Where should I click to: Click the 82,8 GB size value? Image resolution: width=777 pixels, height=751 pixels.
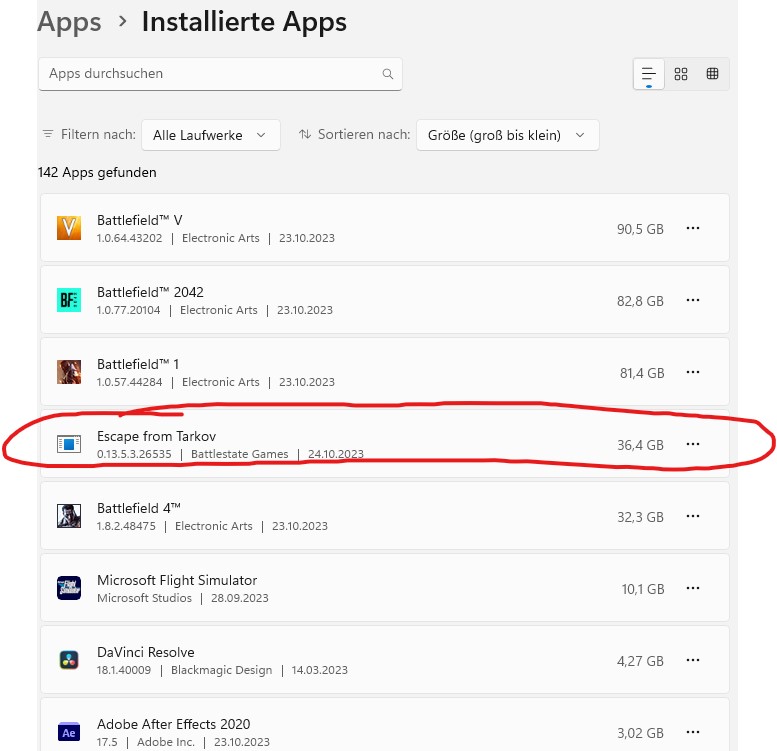(640, 301)
